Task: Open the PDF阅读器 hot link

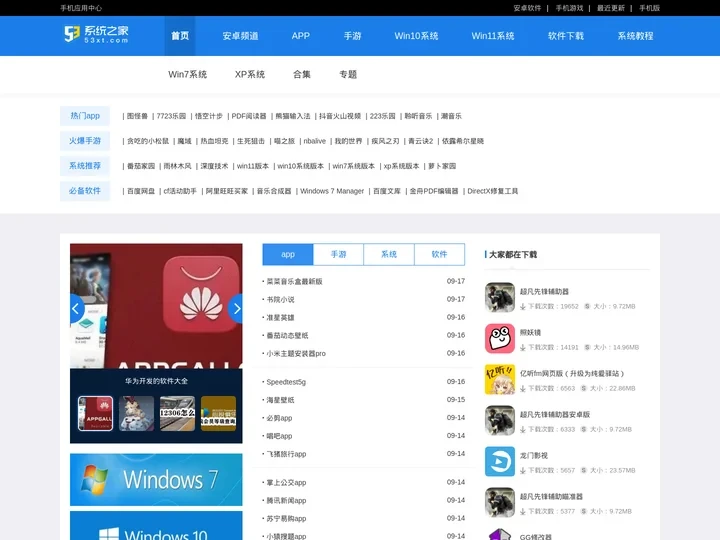Action: (x=249, y=116)
